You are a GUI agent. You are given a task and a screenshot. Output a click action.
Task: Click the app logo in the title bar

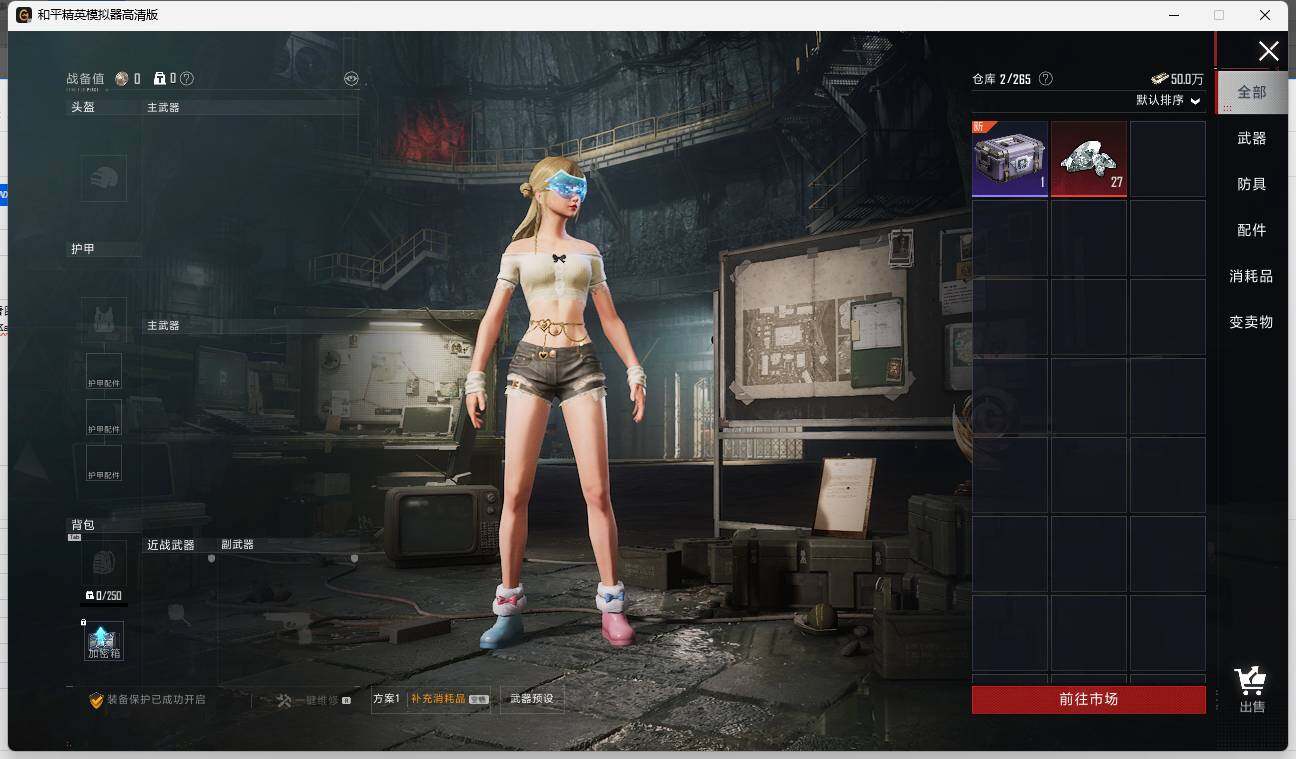pyautogui.click(x=23, y=15)
